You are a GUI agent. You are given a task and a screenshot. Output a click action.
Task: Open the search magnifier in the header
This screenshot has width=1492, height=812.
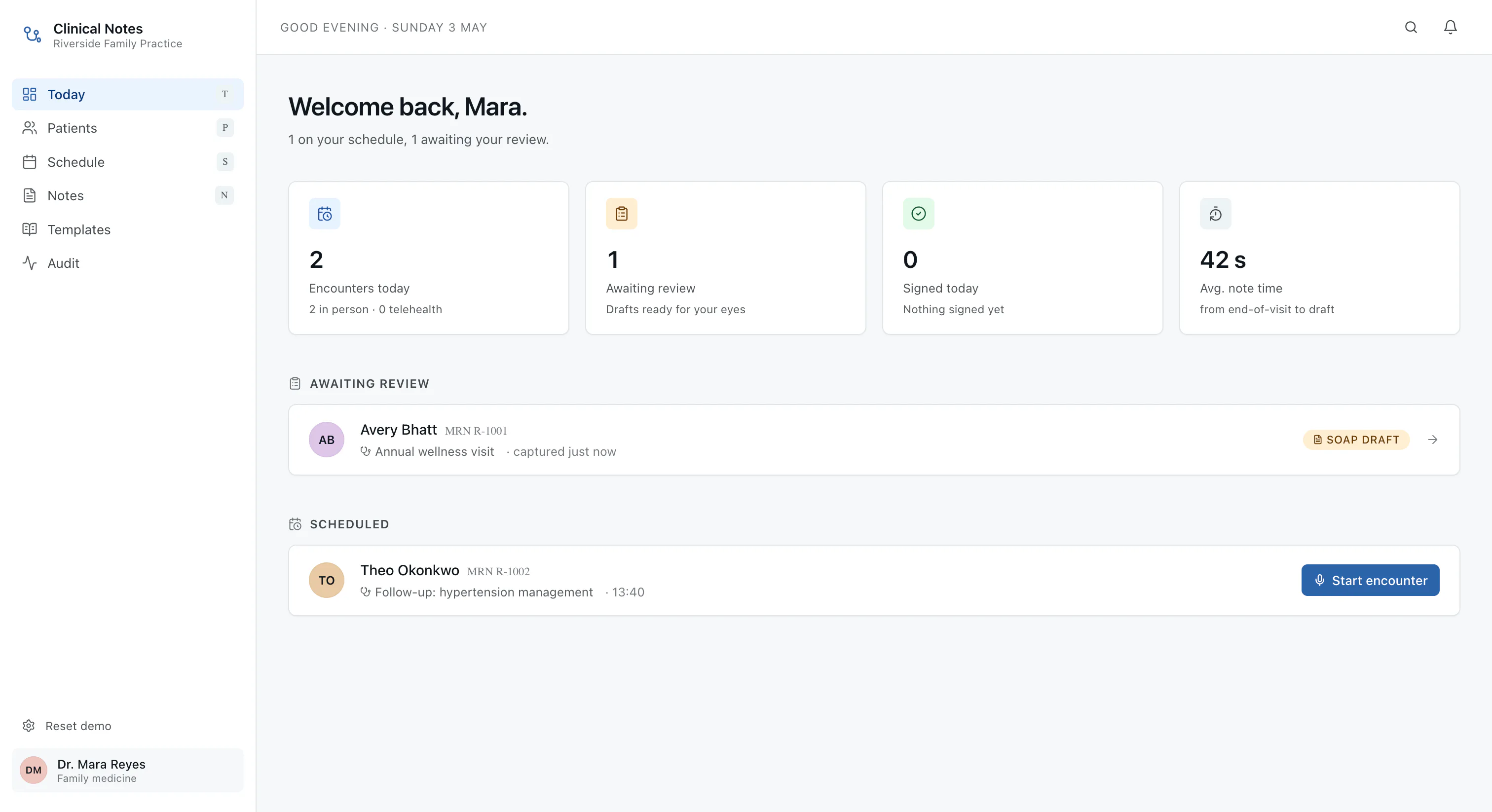click(x=1411, y=27)
